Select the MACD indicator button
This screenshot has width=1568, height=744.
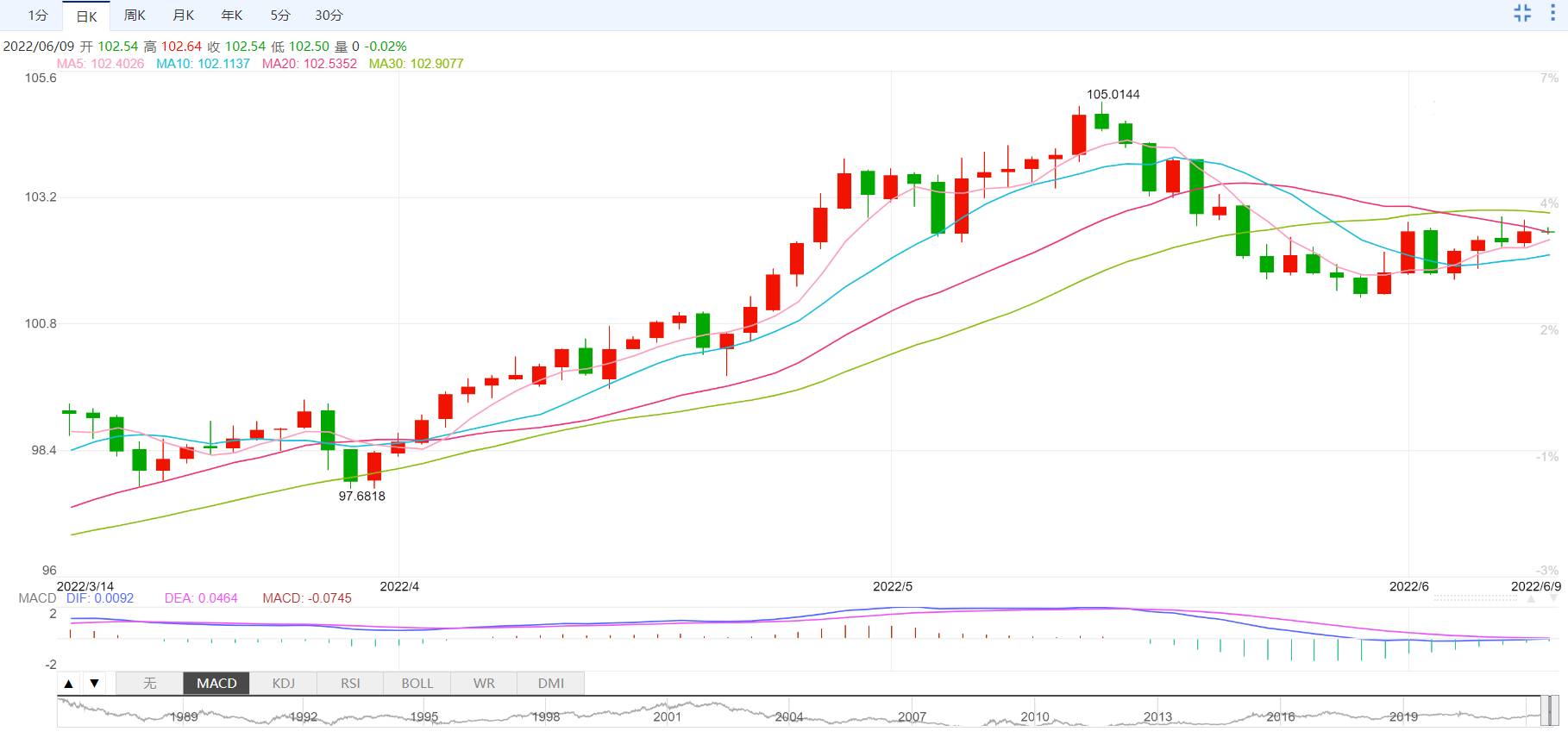coord(216,684)
